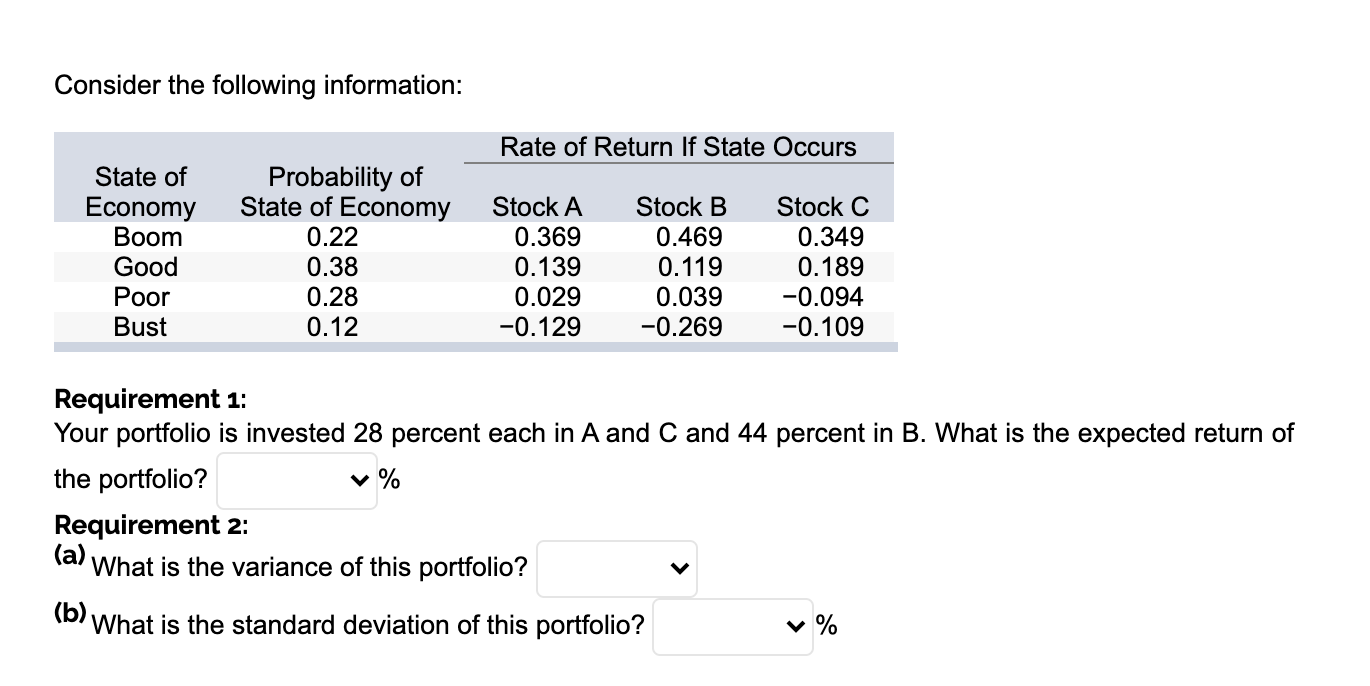Select the Rate of Return header text
The image size is (1370, 686).
pyautogui.click(x=678, y=146)
